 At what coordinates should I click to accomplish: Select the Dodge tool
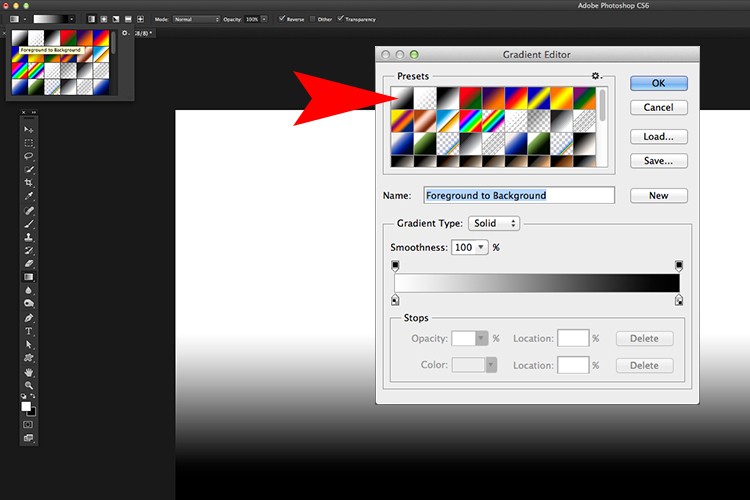[x=29, y=303]
